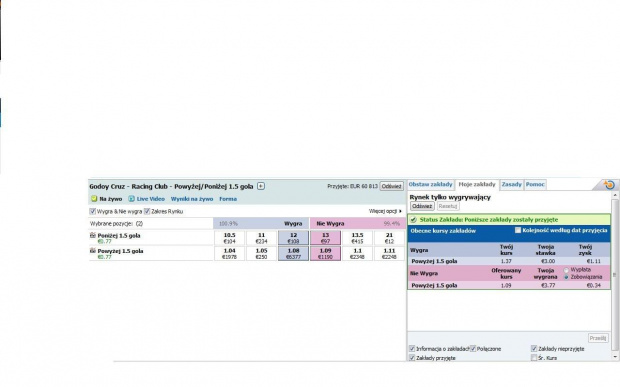Click the €1.11 profit value

[593, 261]
